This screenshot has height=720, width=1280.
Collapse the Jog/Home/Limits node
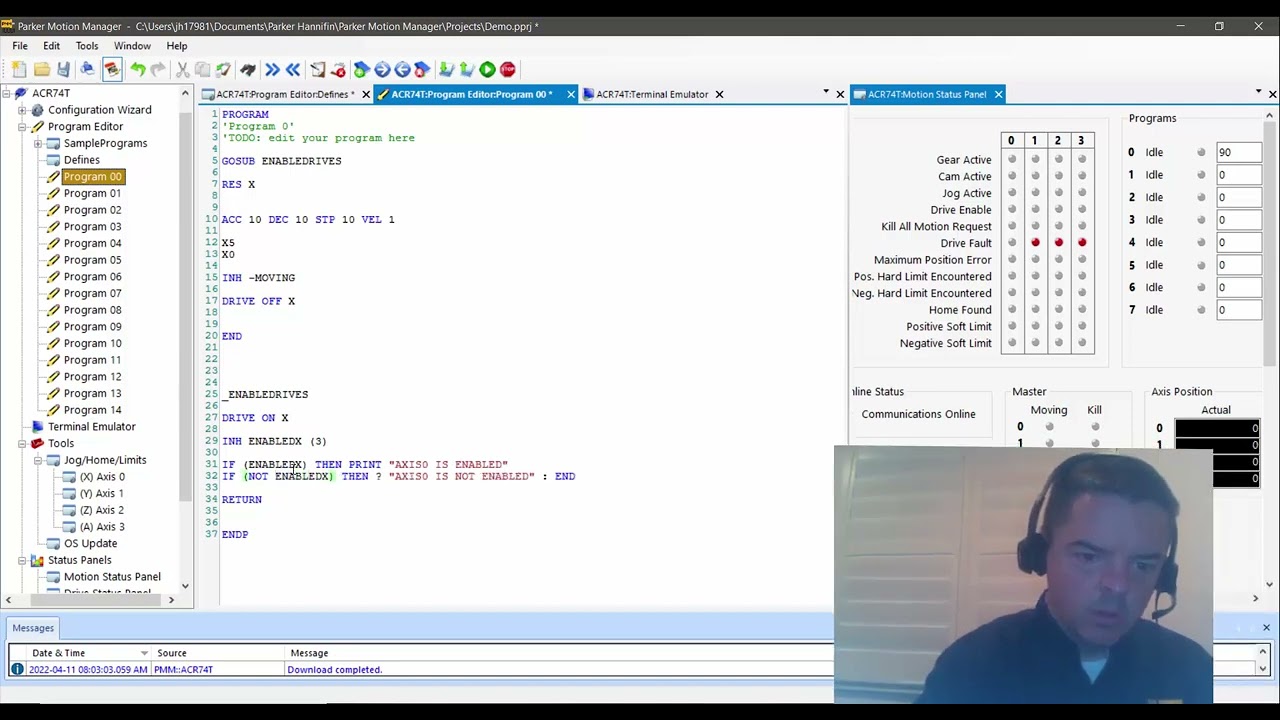point(38,460)
